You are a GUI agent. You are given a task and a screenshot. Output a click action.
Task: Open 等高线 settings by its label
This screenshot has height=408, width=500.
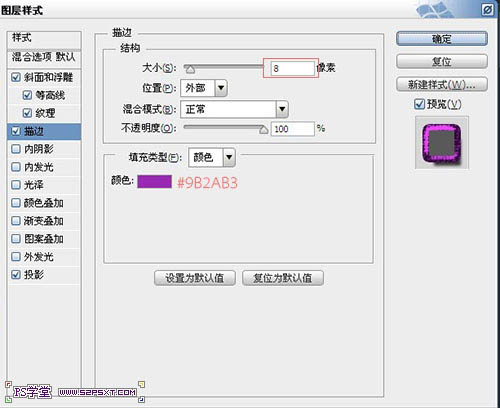click(50, 95)
